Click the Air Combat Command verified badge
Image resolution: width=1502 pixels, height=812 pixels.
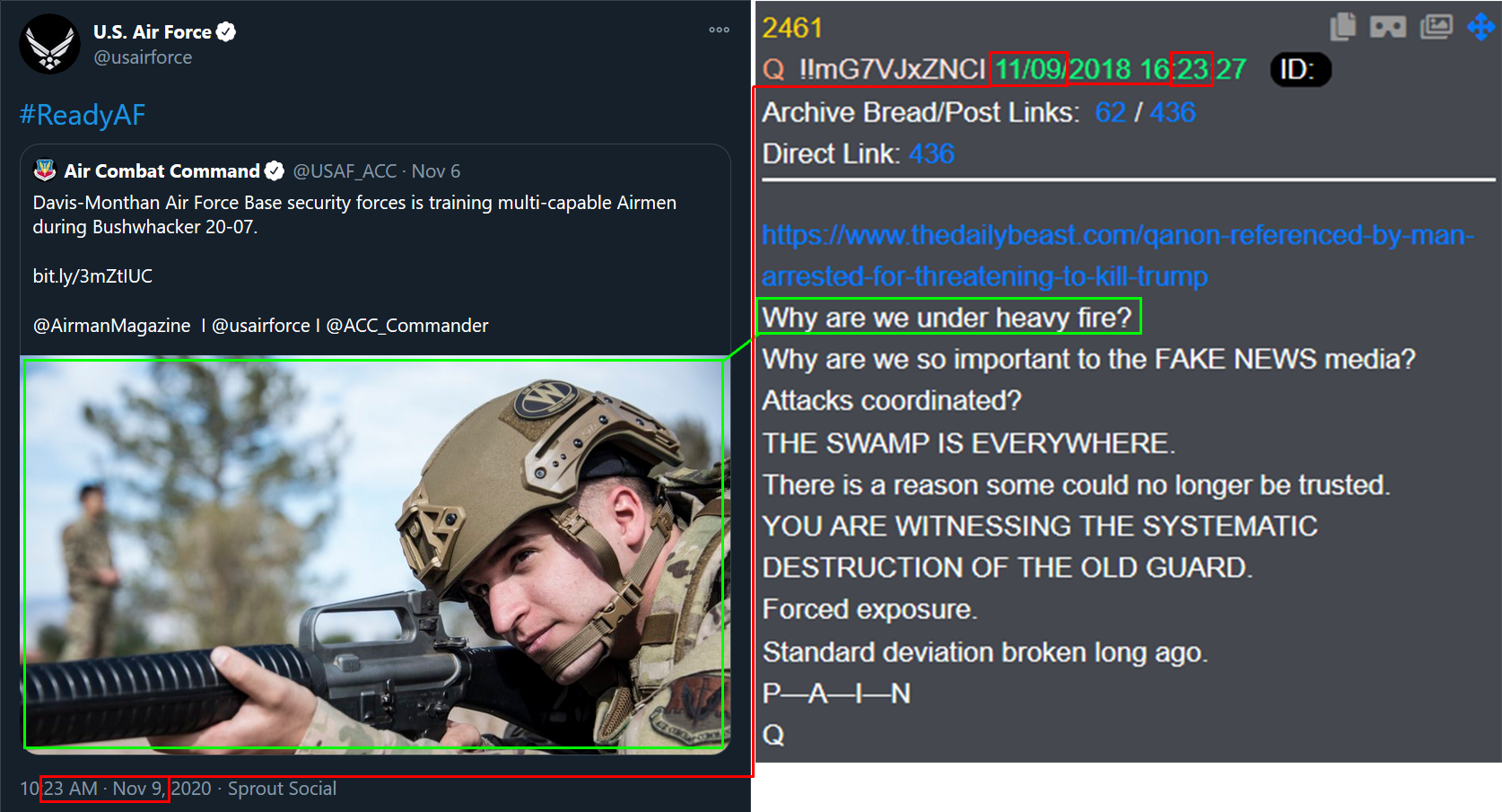[275, 170]
